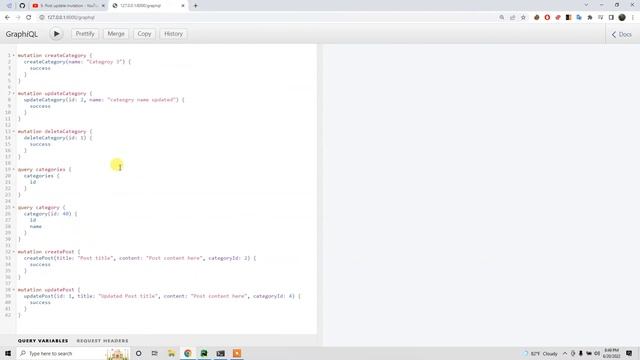
Task: Click the share page icon
Action: (513, 18)
